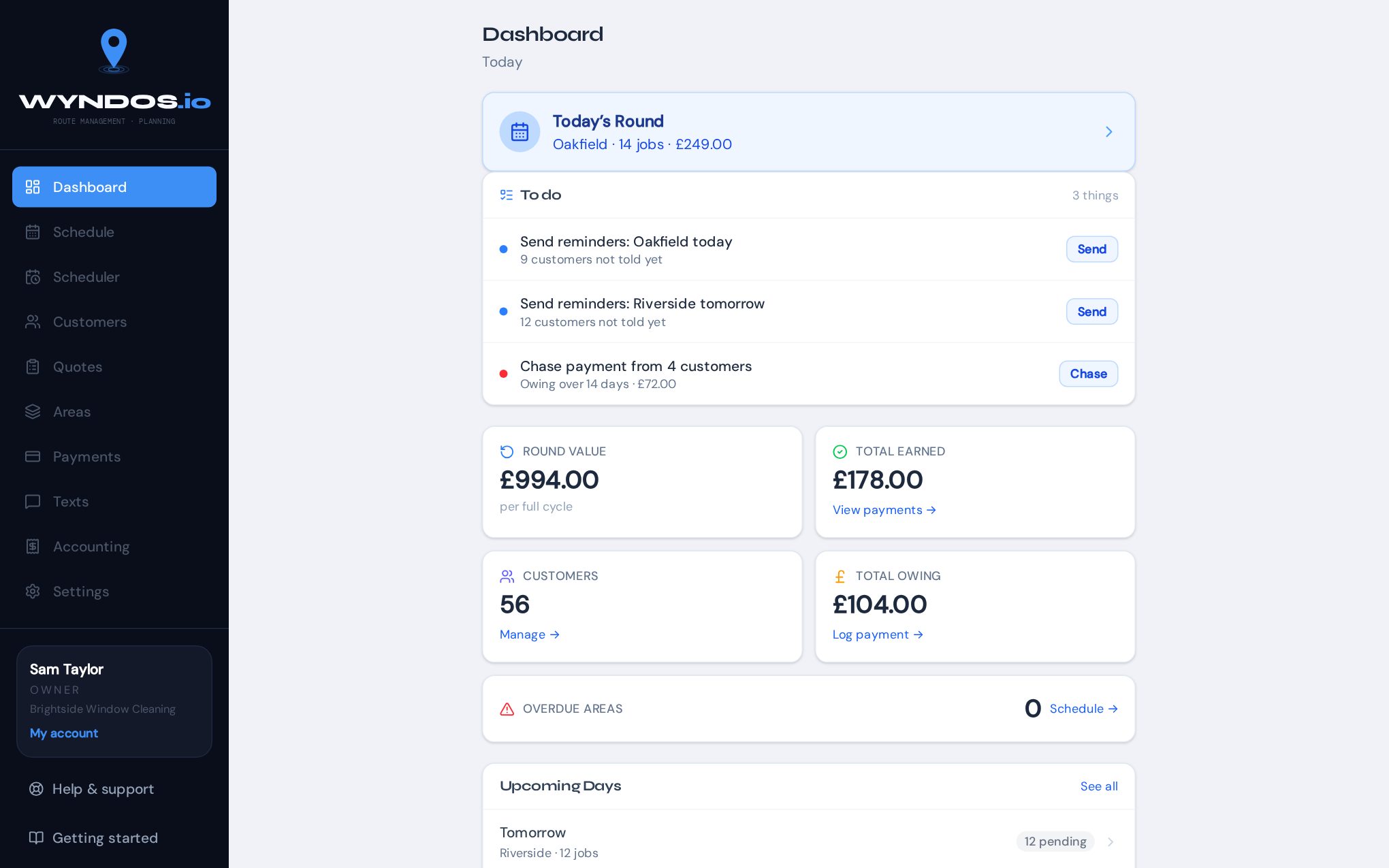
Task: Send reminders for Riverside tomorrow
Action: point(1092,312)
